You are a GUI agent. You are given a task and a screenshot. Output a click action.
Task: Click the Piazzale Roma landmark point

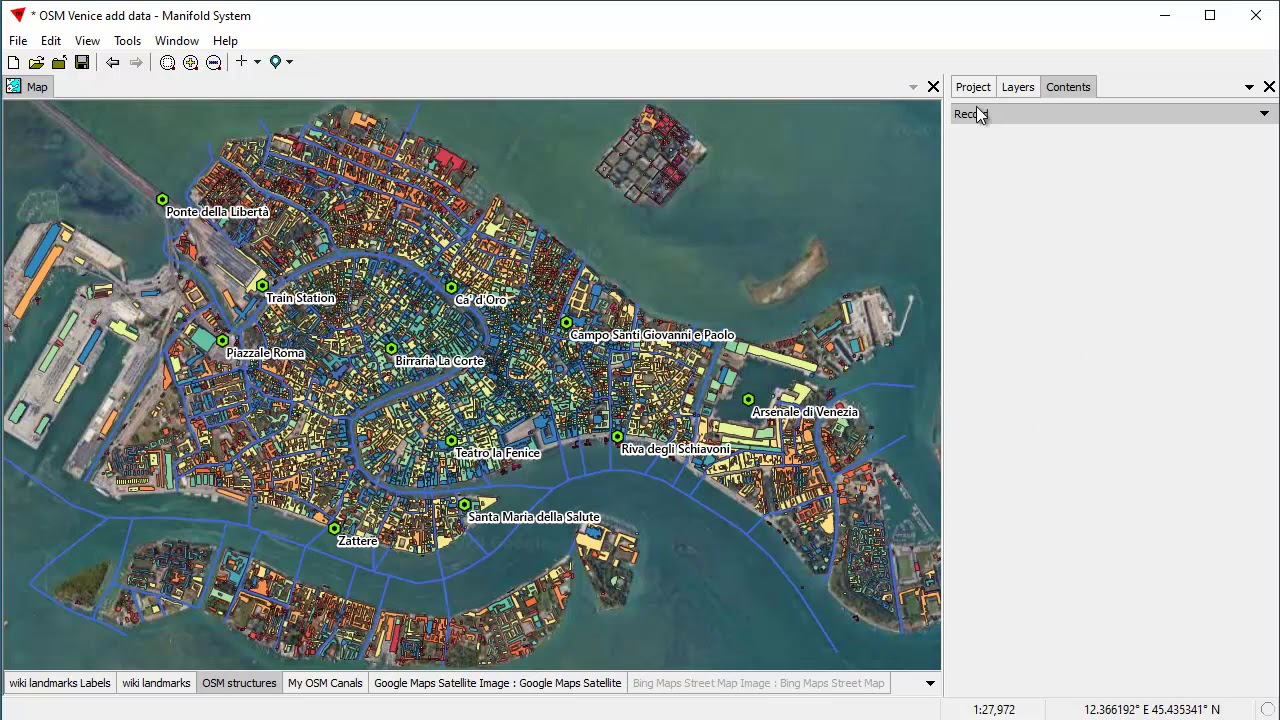click(x=223, y=341)
